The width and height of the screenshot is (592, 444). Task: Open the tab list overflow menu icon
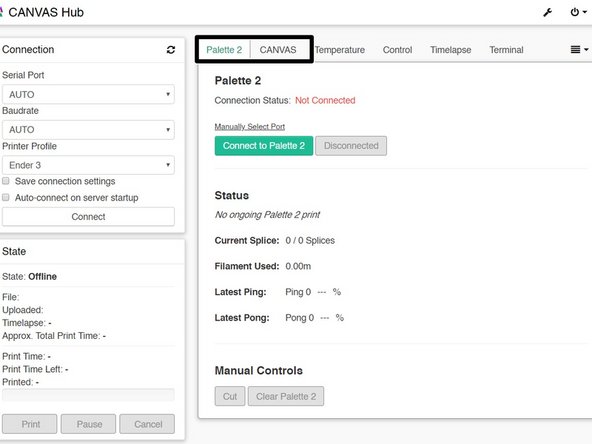click(579, 49)
